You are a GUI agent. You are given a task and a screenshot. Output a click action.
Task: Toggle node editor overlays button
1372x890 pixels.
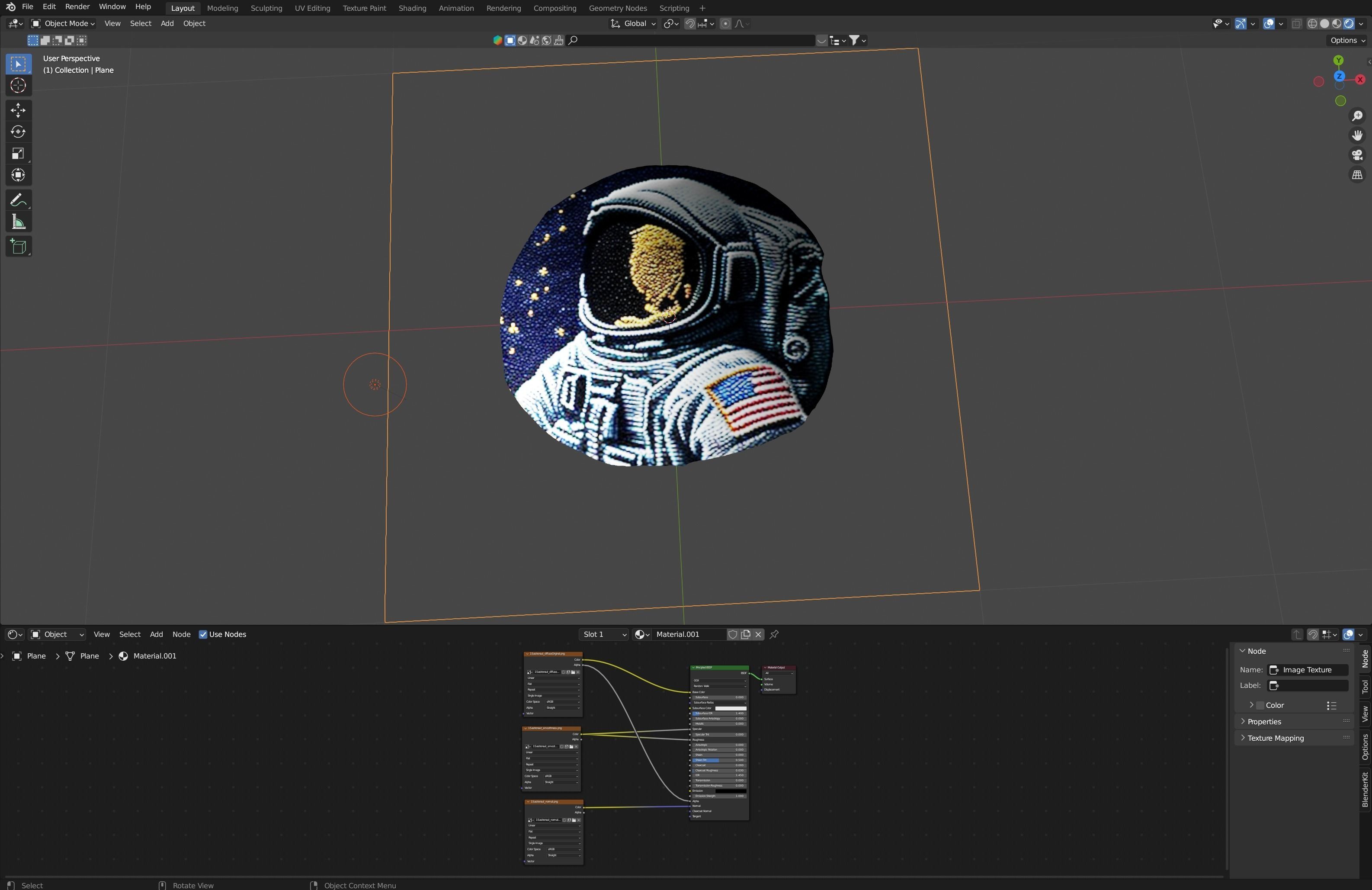click(x=1348, y=634)
